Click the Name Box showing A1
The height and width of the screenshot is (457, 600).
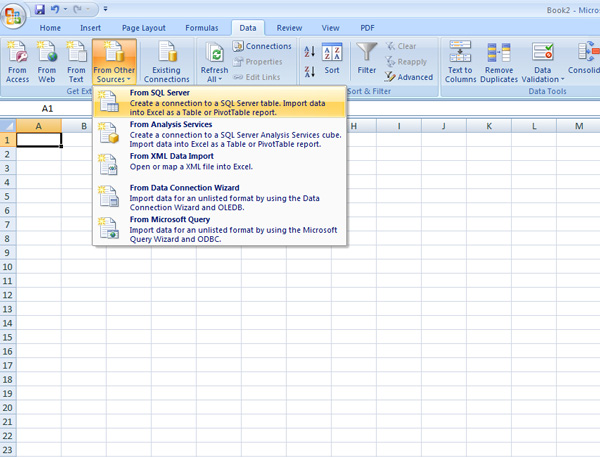pos(47,109)
